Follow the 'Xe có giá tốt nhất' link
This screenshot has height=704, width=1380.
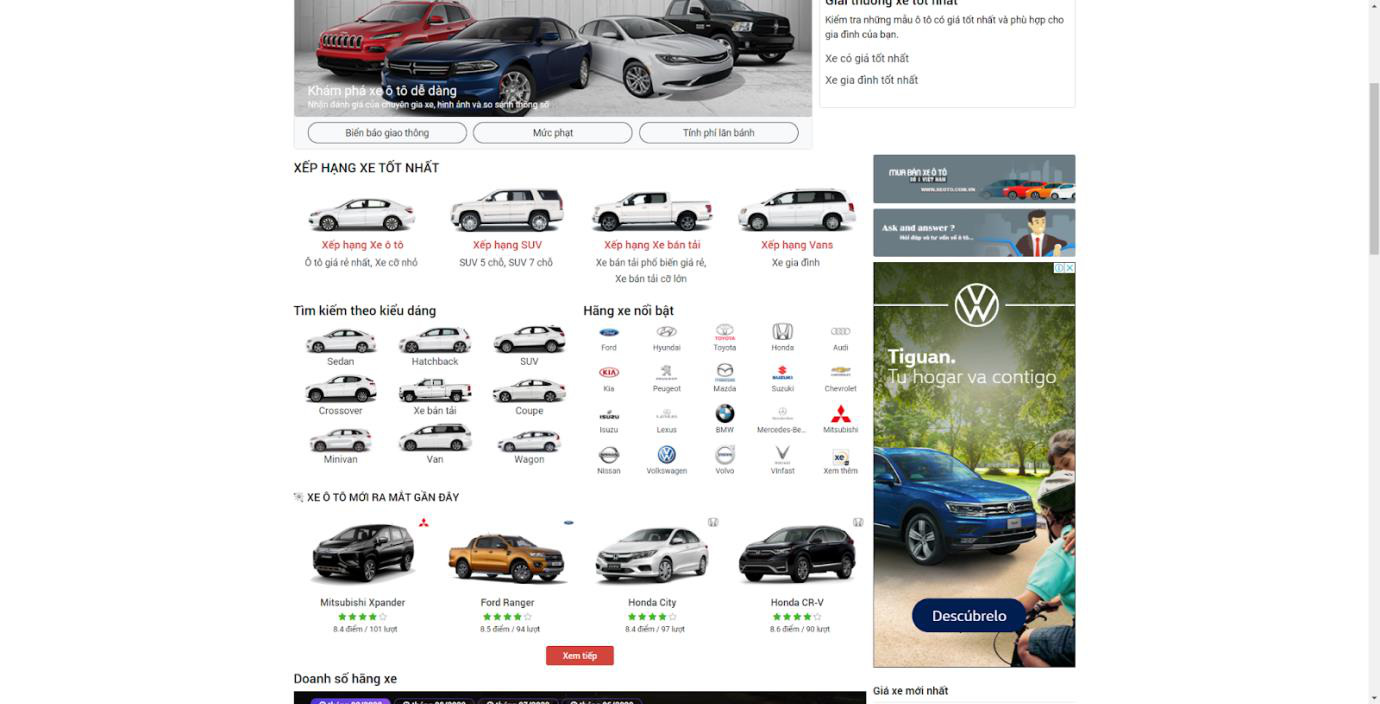click(x=867, y=59)
